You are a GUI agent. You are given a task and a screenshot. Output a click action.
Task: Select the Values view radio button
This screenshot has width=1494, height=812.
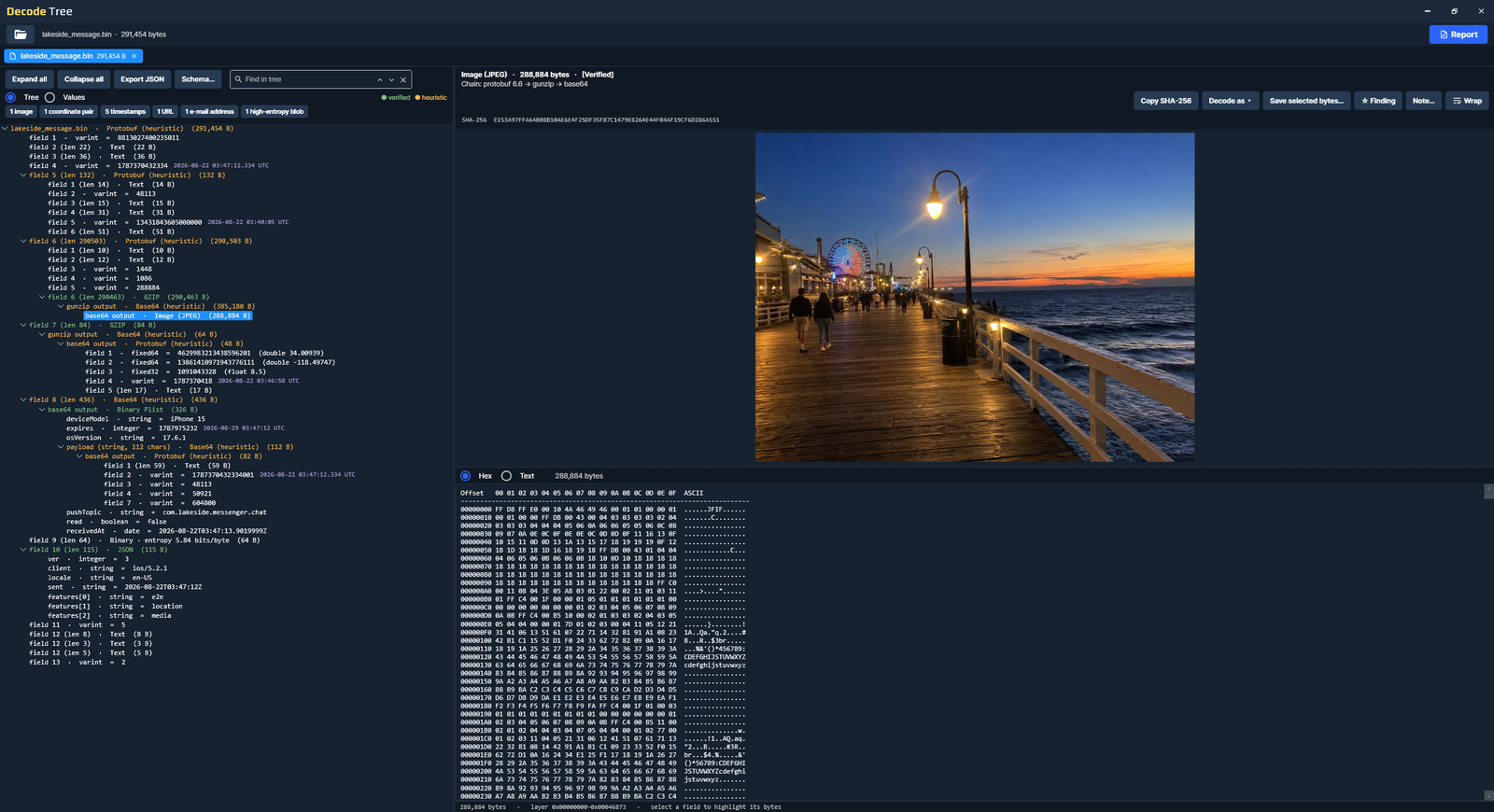point(49,97)
